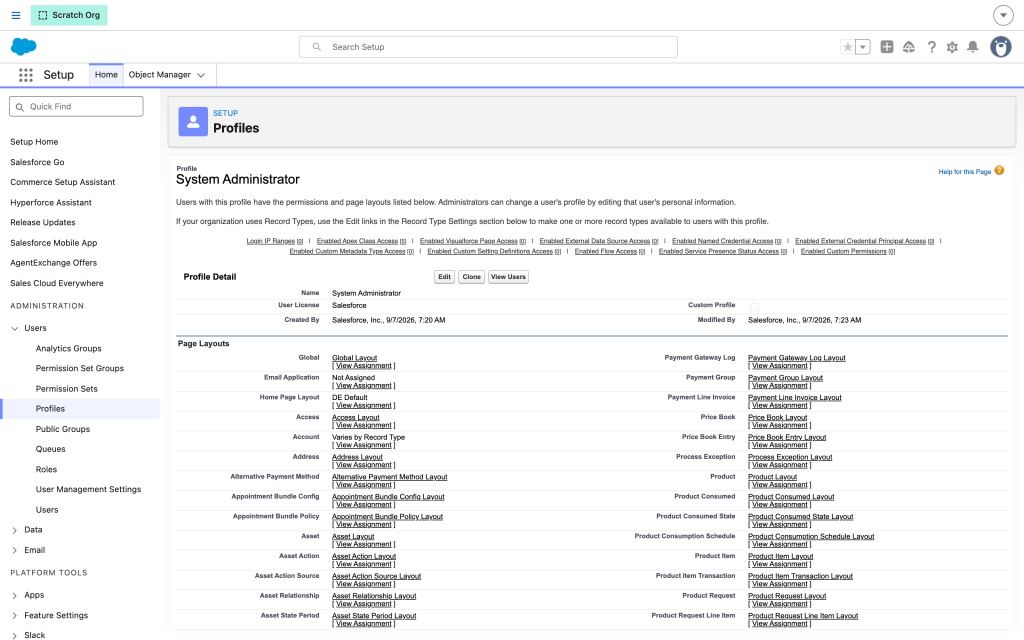Image resolution: width=1024 pixels, height=640 pixels.
Task: Open Analytics Groups in sidebar
Action: click(x=69, y=349)
